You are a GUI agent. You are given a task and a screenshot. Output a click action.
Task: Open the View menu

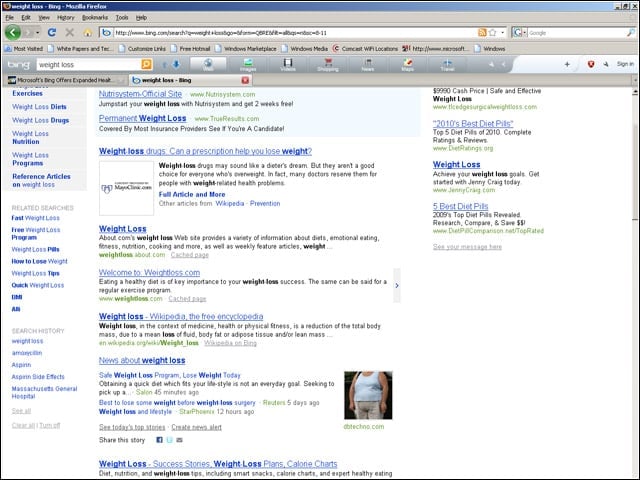point(44,18)
